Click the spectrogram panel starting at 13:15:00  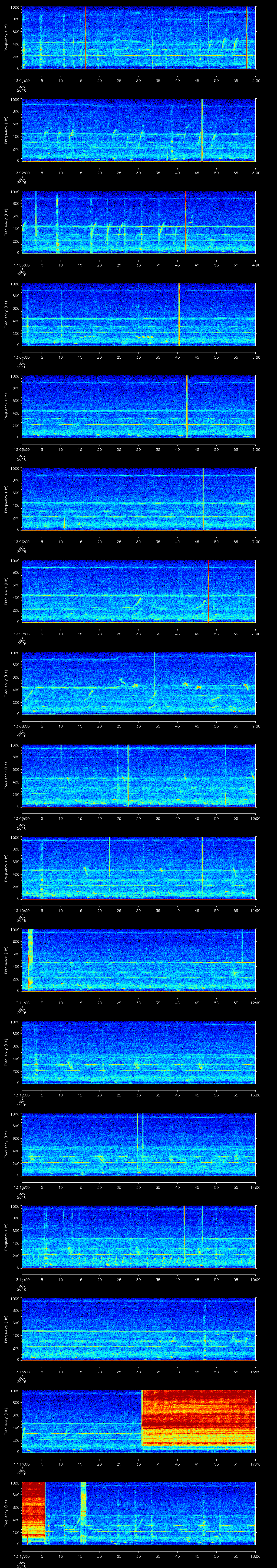coord(139,1329)
